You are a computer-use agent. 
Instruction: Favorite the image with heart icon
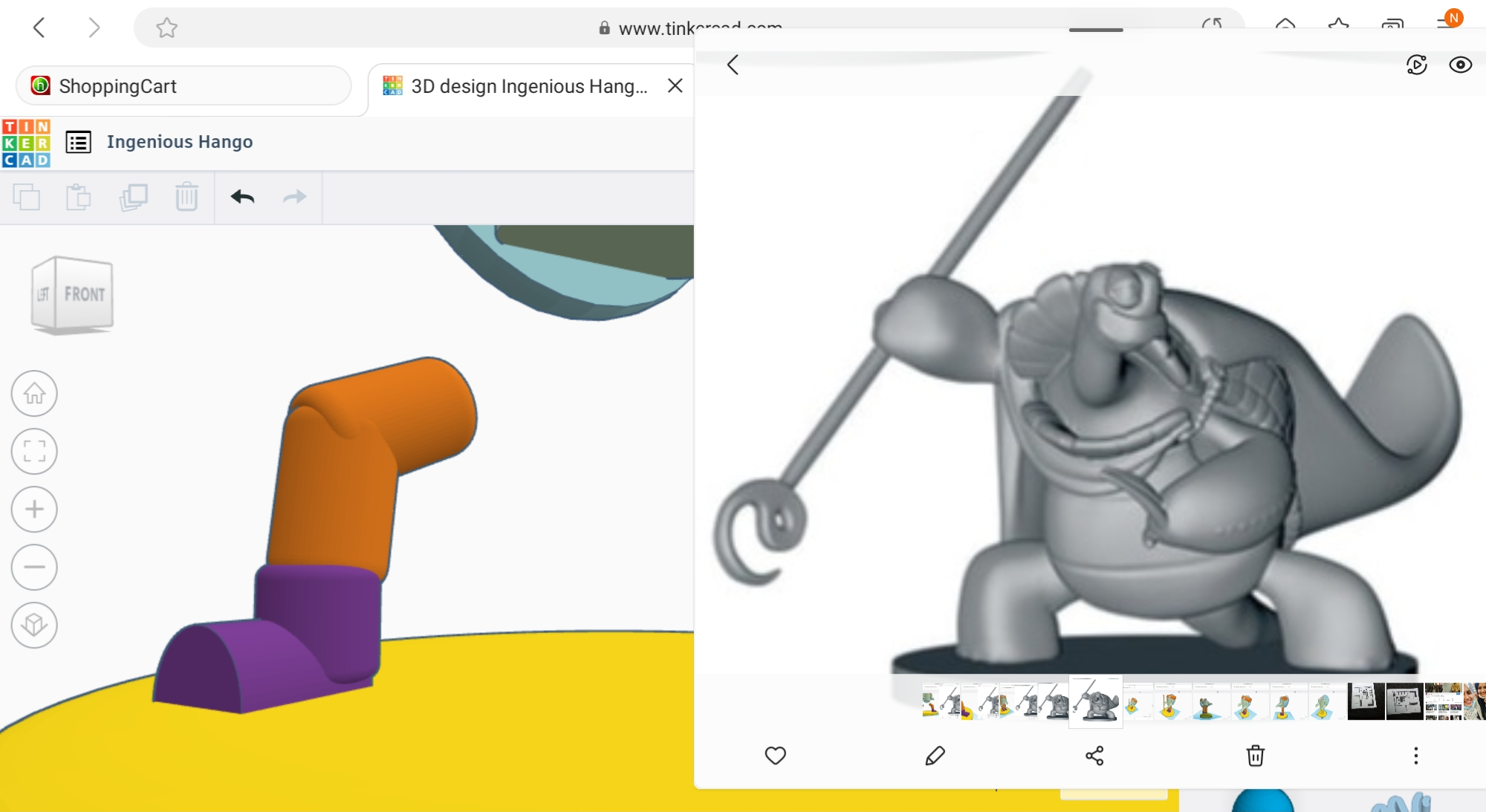775,756
